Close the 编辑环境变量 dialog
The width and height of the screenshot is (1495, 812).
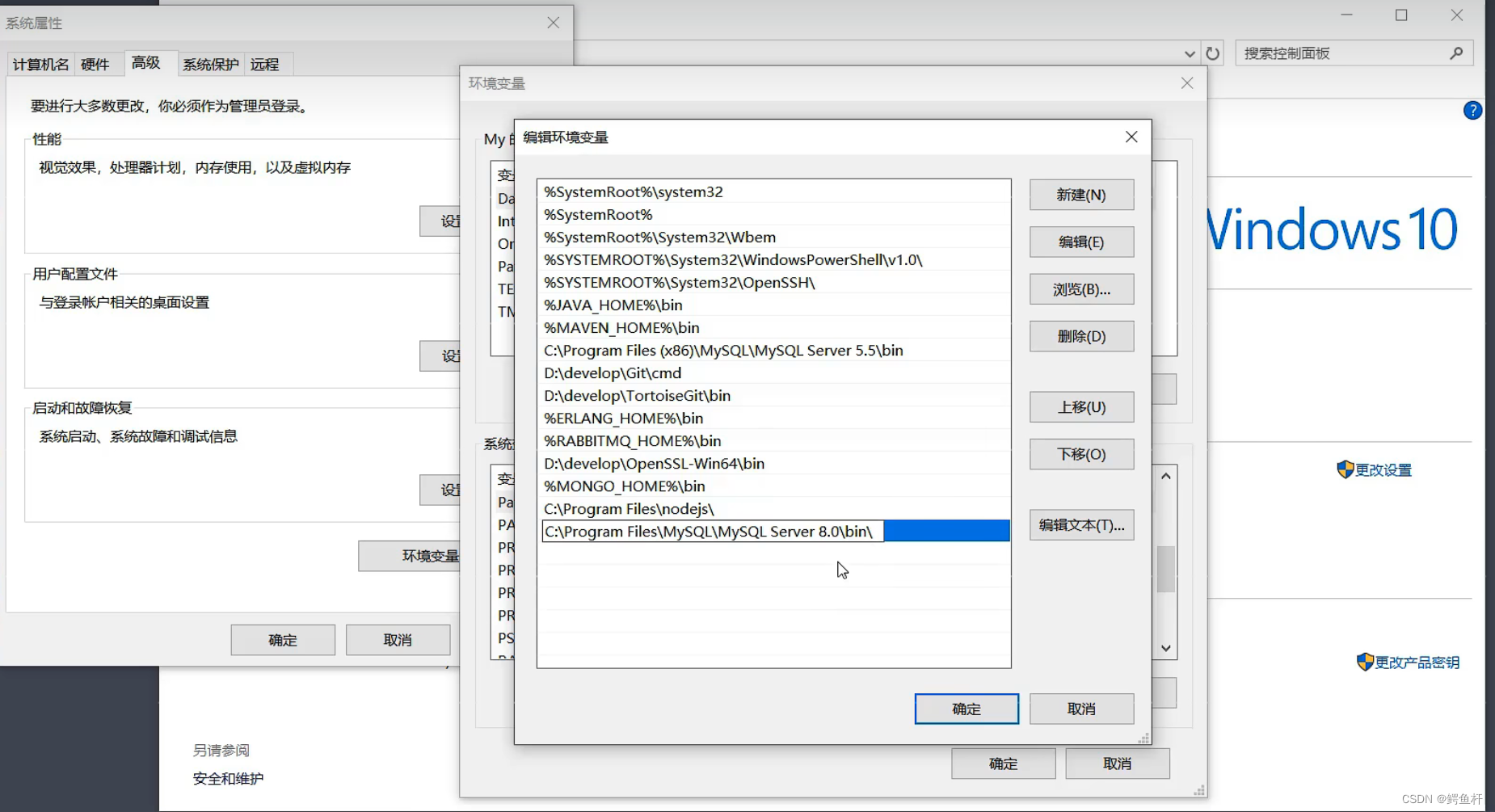(x=1131, y=137)
